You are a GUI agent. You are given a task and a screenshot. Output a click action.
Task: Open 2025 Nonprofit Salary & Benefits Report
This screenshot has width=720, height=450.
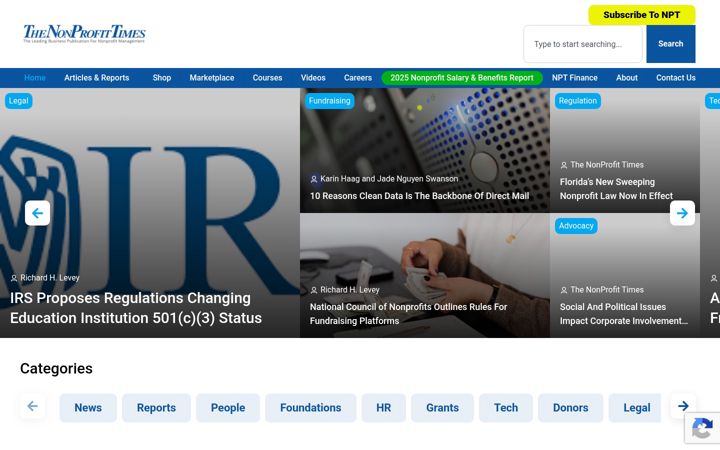tap(462, 78)
